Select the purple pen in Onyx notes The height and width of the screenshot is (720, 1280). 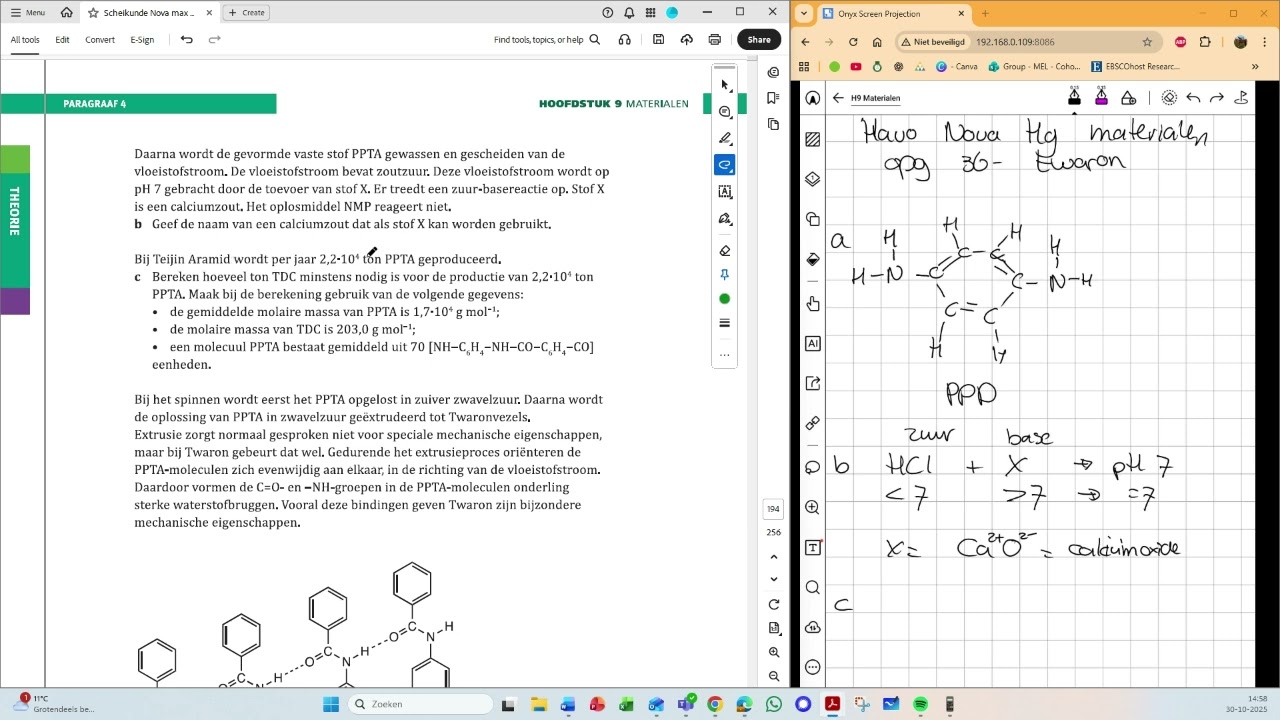point(1101,97)
